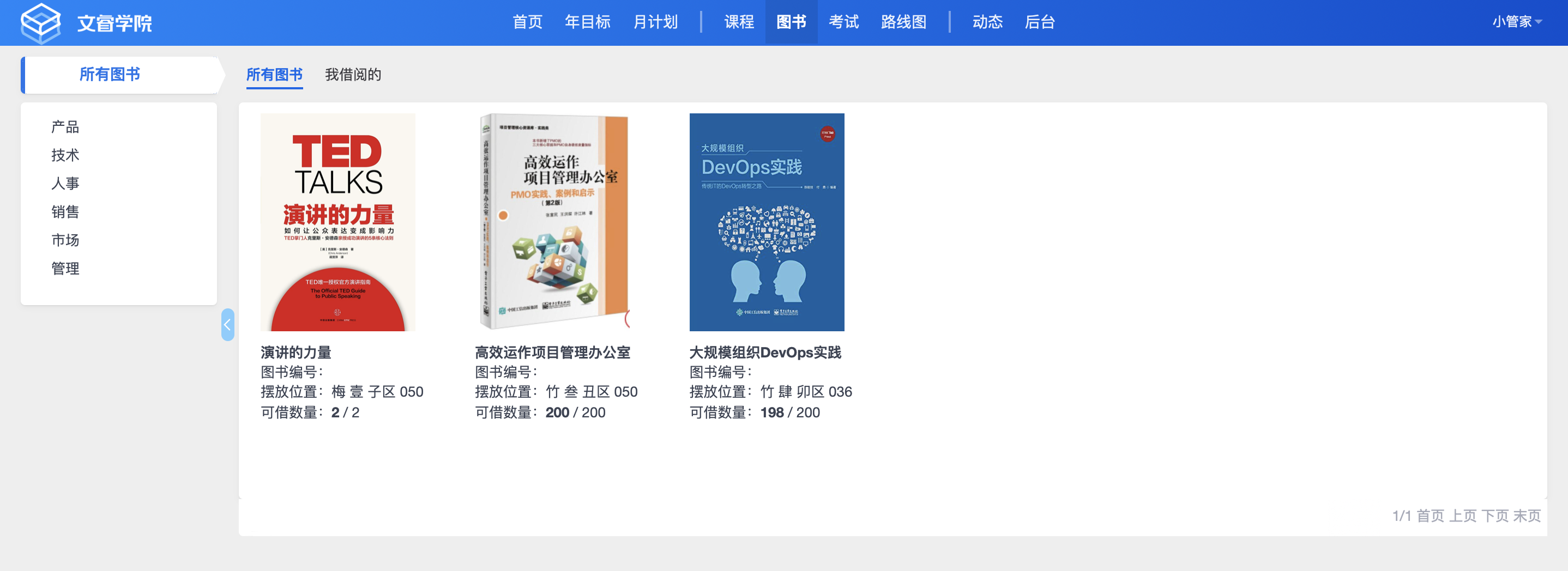Switch to the 我借阅的 tab
The image size is (1568, 571).
[x=353, y=75]
